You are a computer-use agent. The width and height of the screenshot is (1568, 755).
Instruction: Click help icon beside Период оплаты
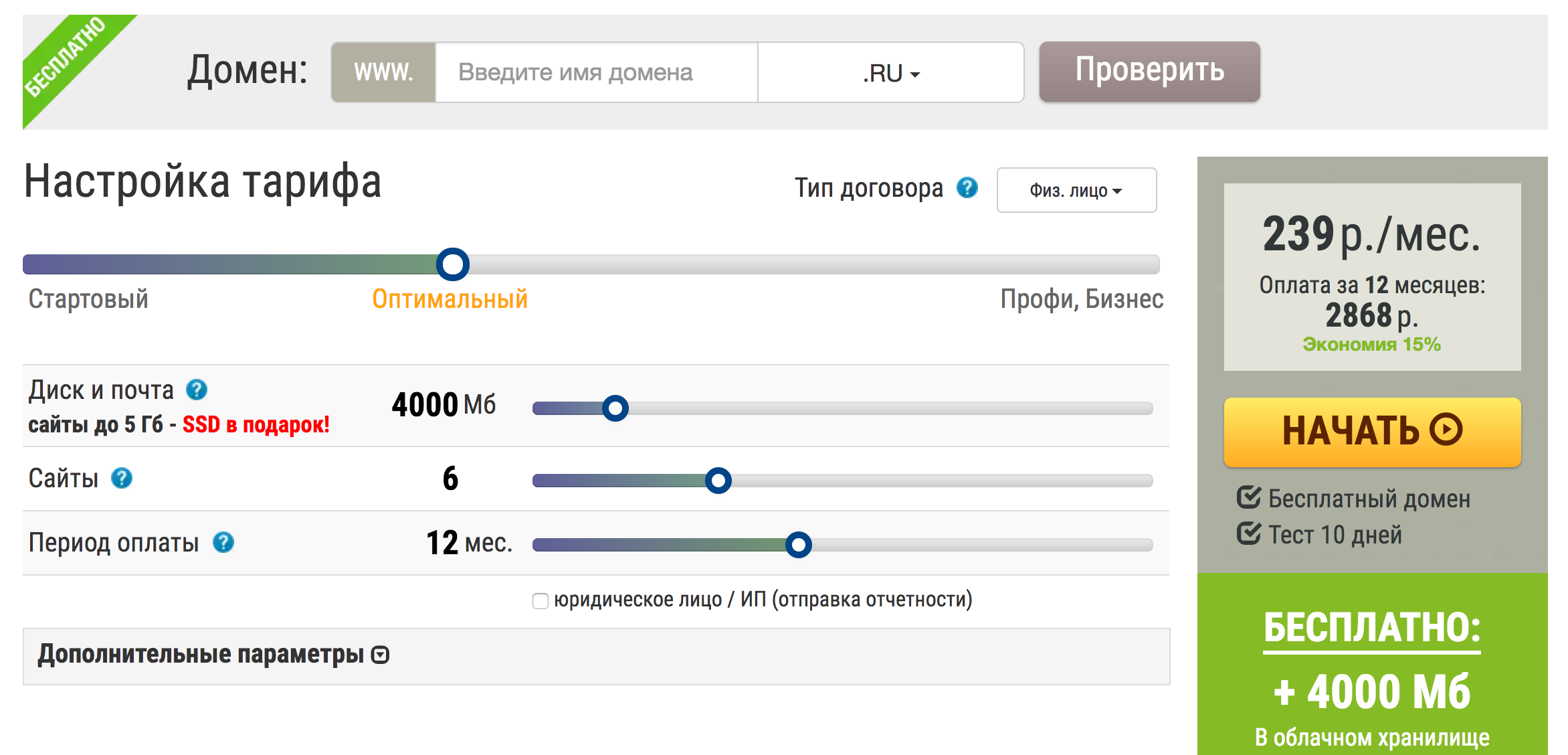[x=223, y=542]
